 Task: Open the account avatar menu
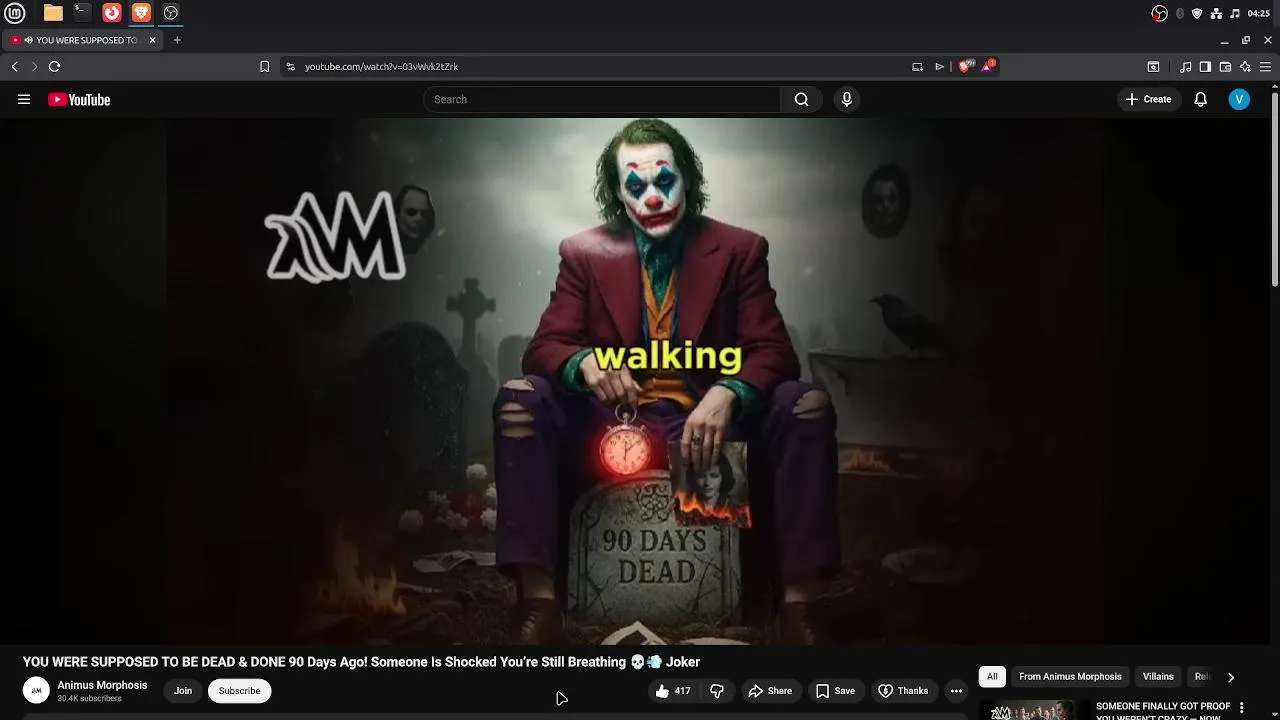pyautogui.click(x=1239, y=99)
